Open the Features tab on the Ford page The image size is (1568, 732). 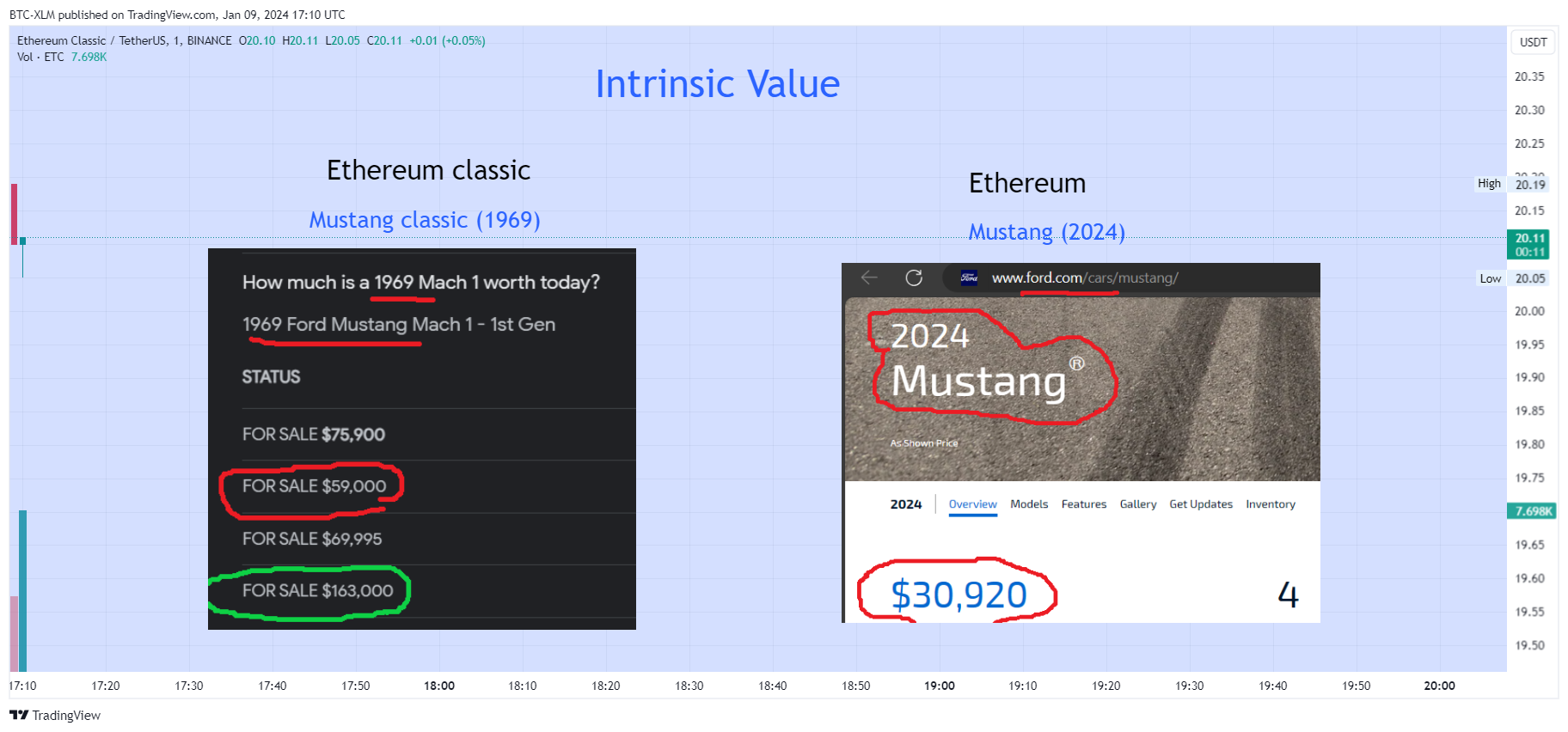(x=1083, y=504)
